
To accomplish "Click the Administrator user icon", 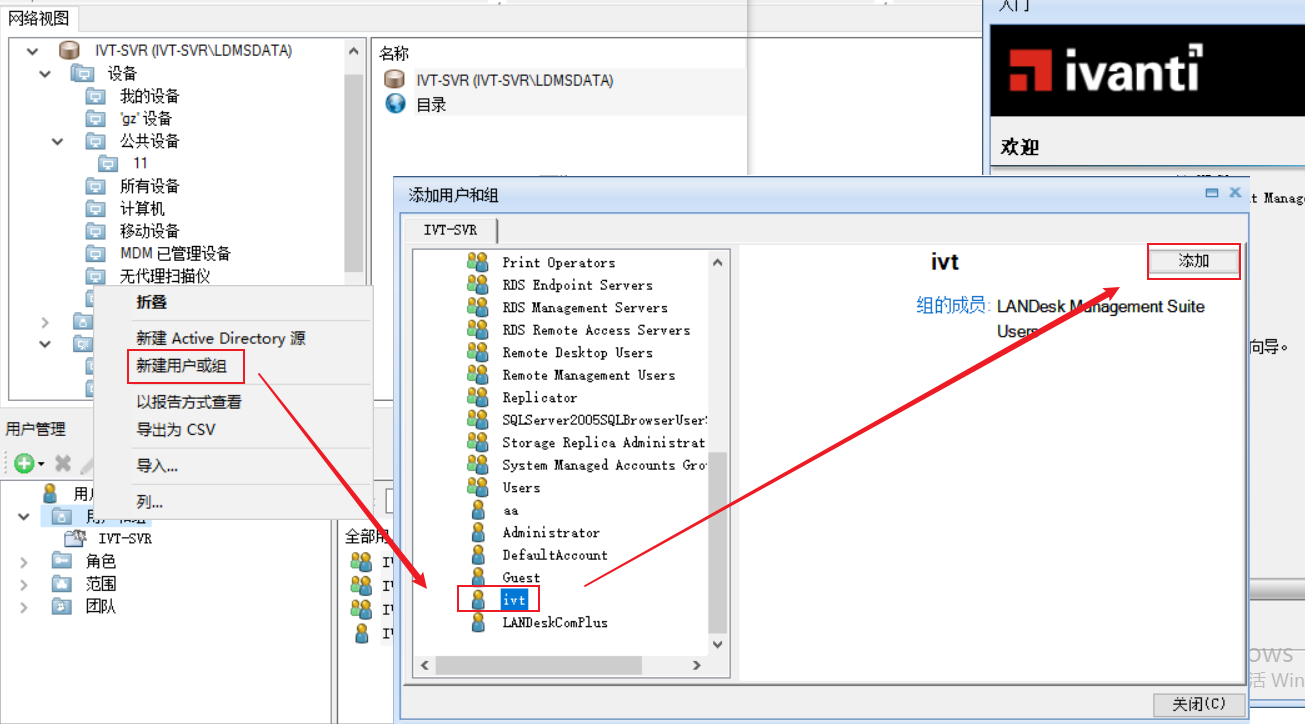I will (478, 533).
